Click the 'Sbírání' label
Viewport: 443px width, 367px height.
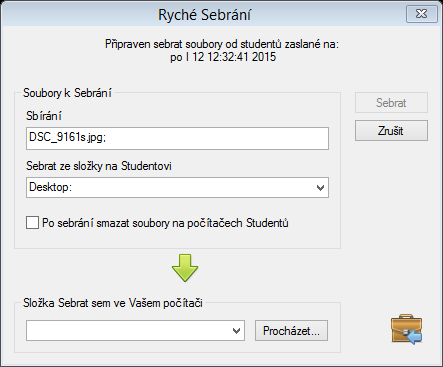coord(44,116)
